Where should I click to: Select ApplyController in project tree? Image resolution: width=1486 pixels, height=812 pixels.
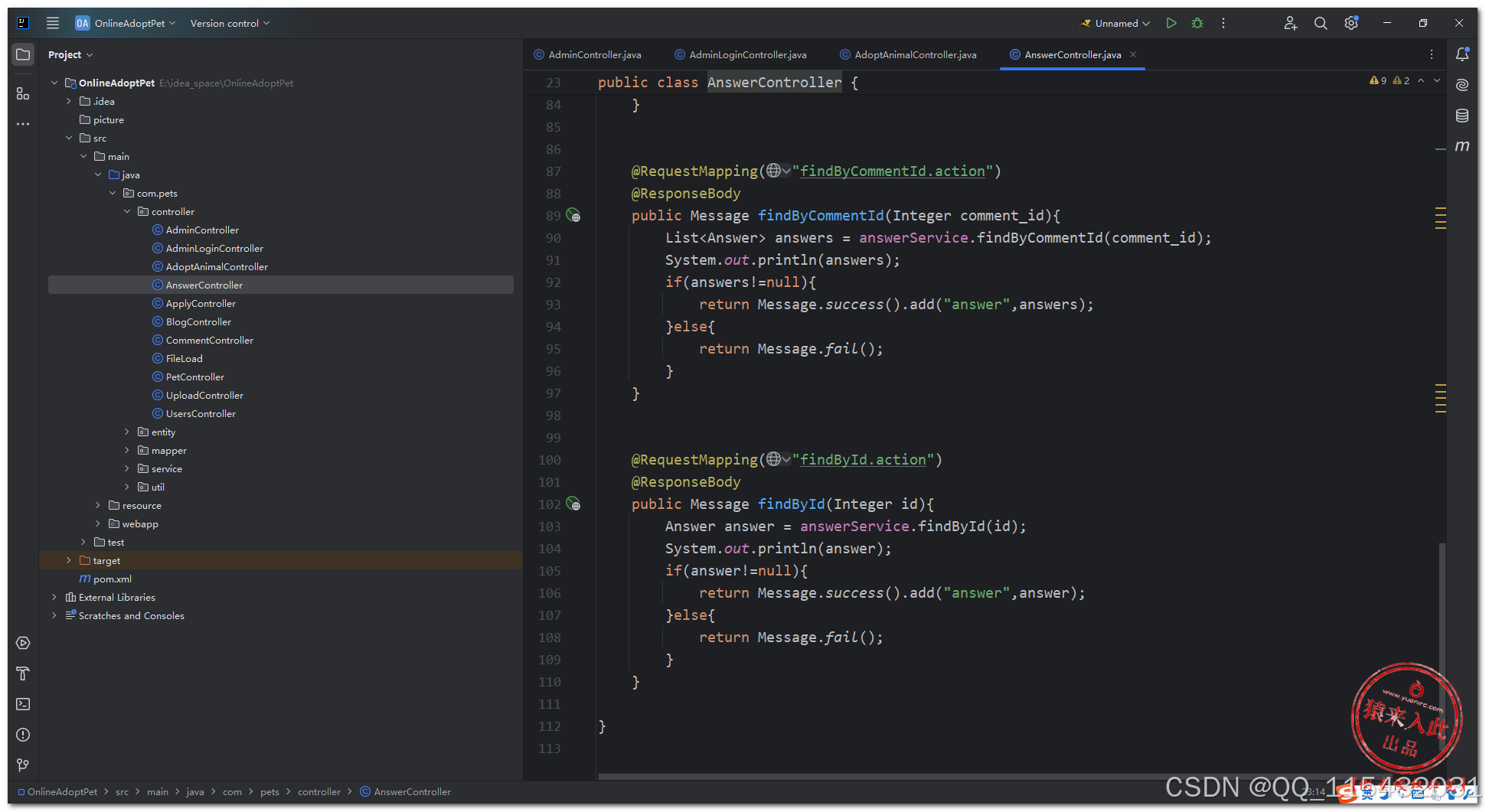[x=201, y=303]
